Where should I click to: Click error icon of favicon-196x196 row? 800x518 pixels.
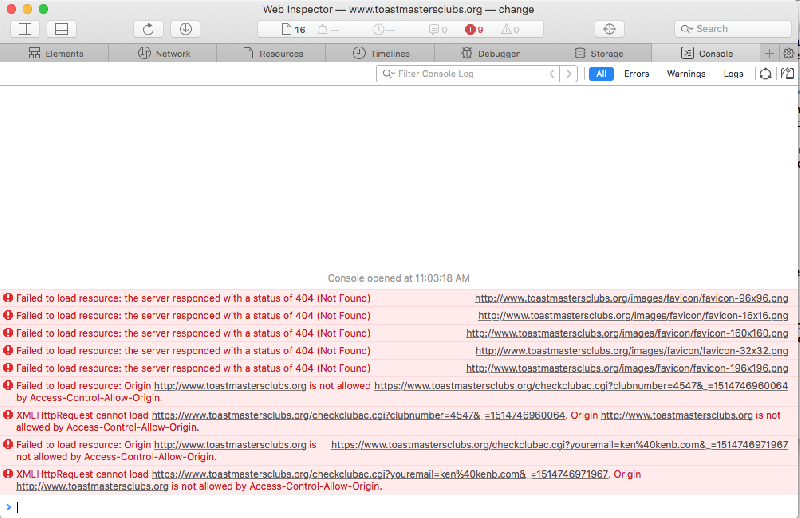coord(8,367)
